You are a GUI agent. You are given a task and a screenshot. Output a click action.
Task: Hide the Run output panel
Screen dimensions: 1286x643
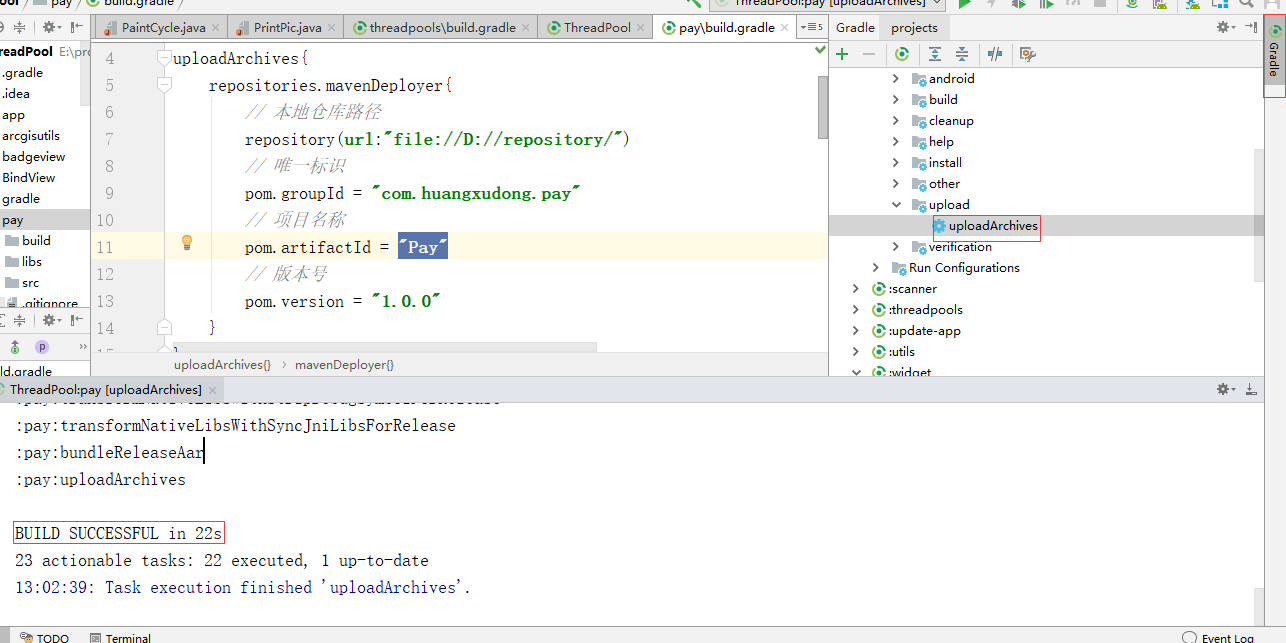pos(1251,389)
